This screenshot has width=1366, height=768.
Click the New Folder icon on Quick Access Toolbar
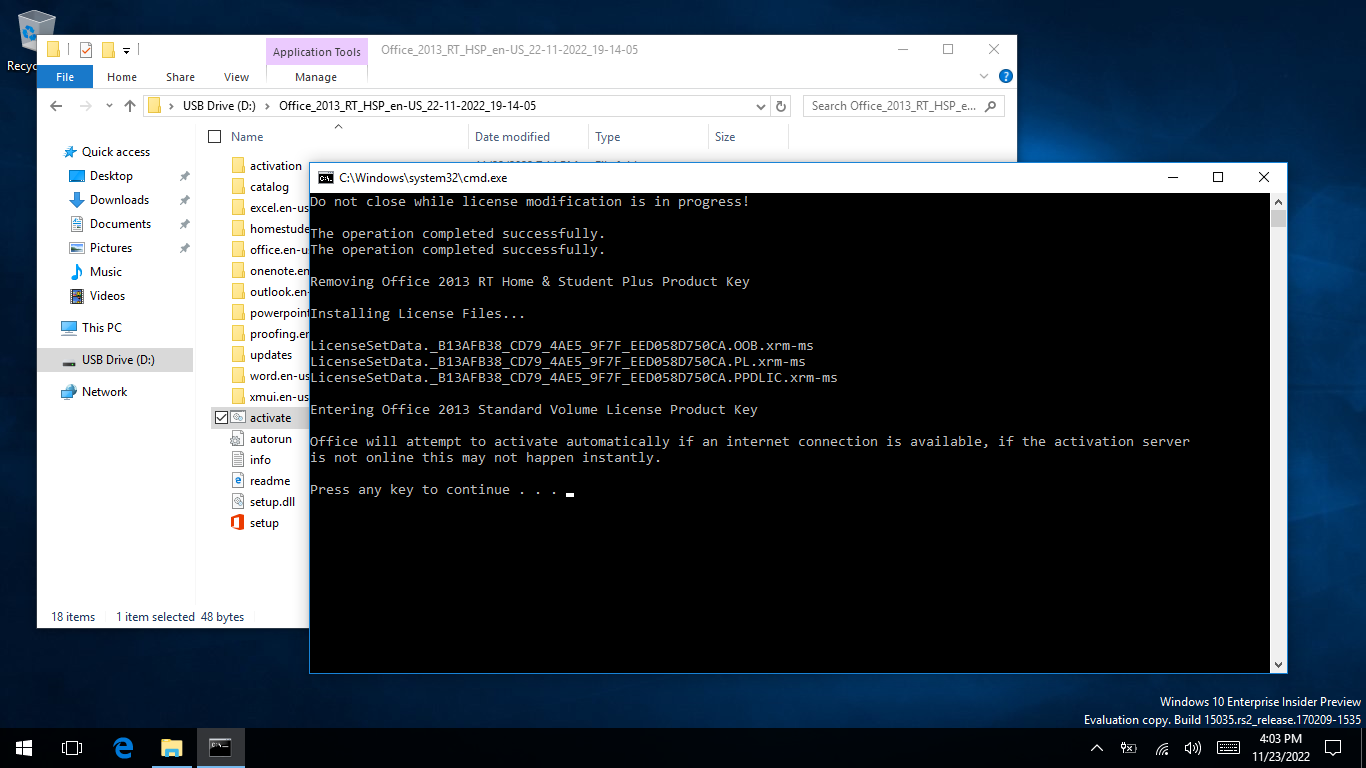coord(110,50)
